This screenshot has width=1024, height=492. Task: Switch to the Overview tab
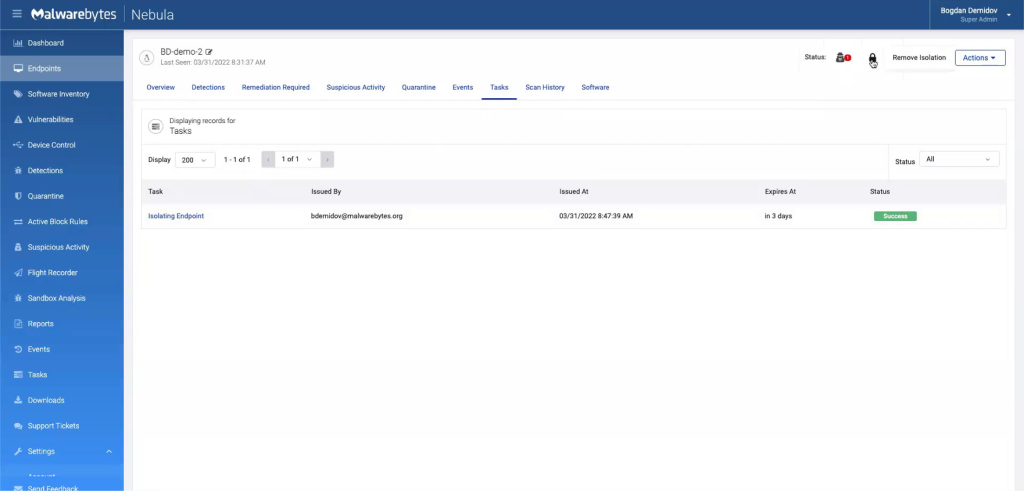[x=161, y=87]
